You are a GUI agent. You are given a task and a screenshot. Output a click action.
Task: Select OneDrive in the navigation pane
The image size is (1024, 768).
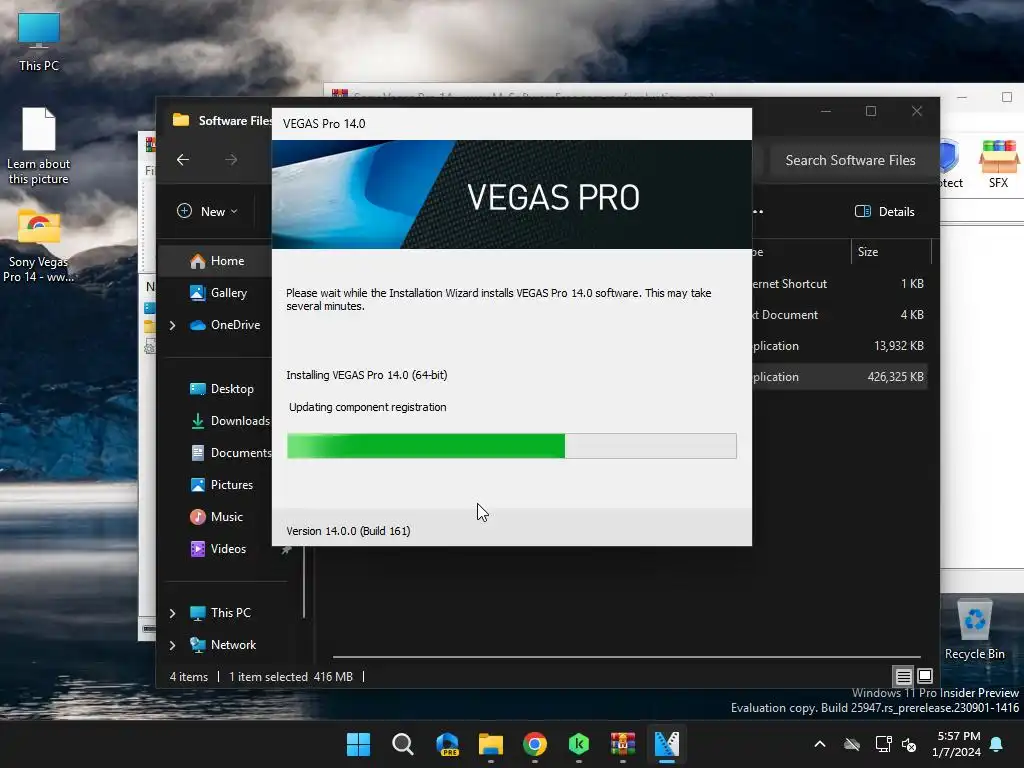pos(225,325)
